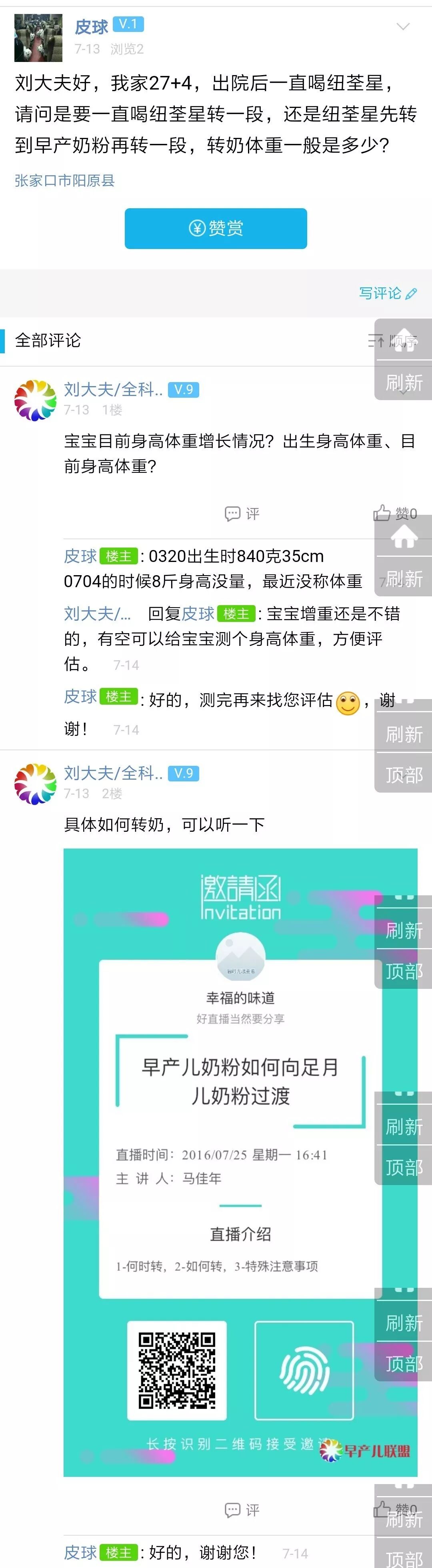Screen dimensions: 432x1568
Task: Open 刘大夫/全科.. profile name in 1楼
Action: pyautogui.click(x=113, y=390)
